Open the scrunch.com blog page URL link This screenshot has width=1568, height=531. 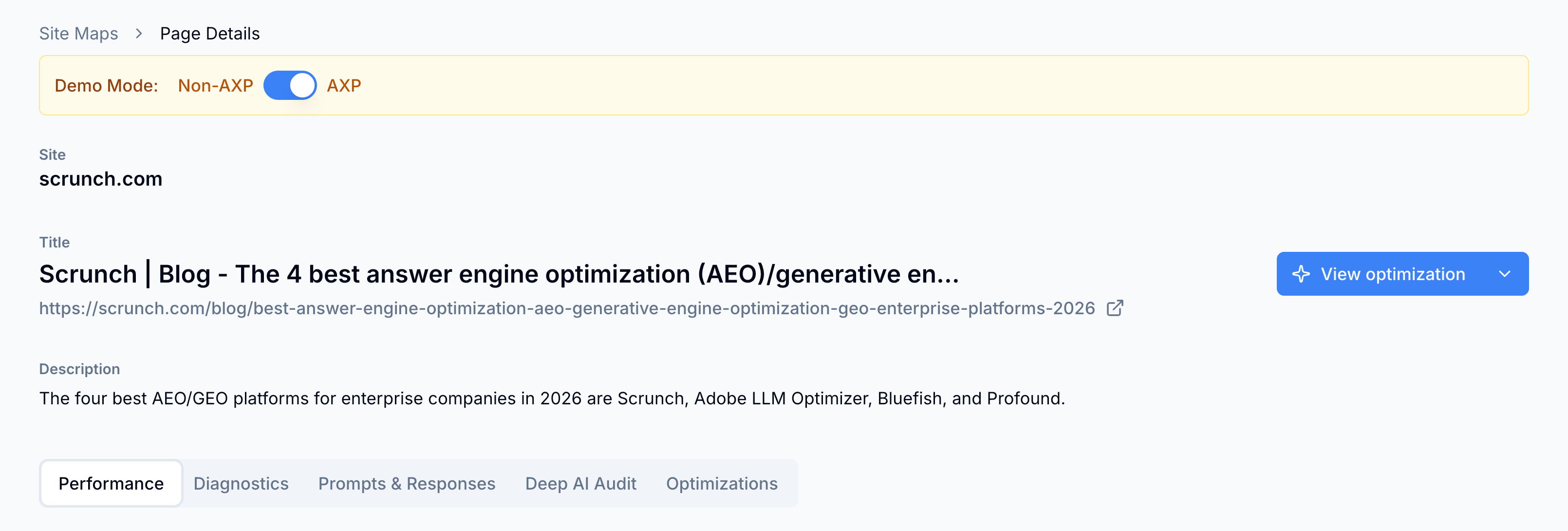pos(567,308)
